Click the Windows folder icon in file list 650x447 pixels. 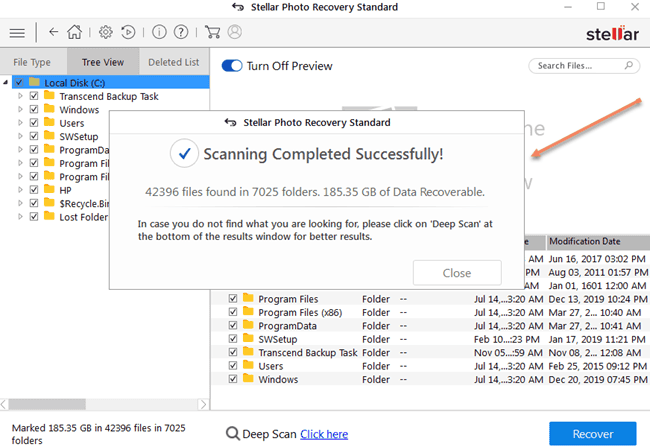248,378
